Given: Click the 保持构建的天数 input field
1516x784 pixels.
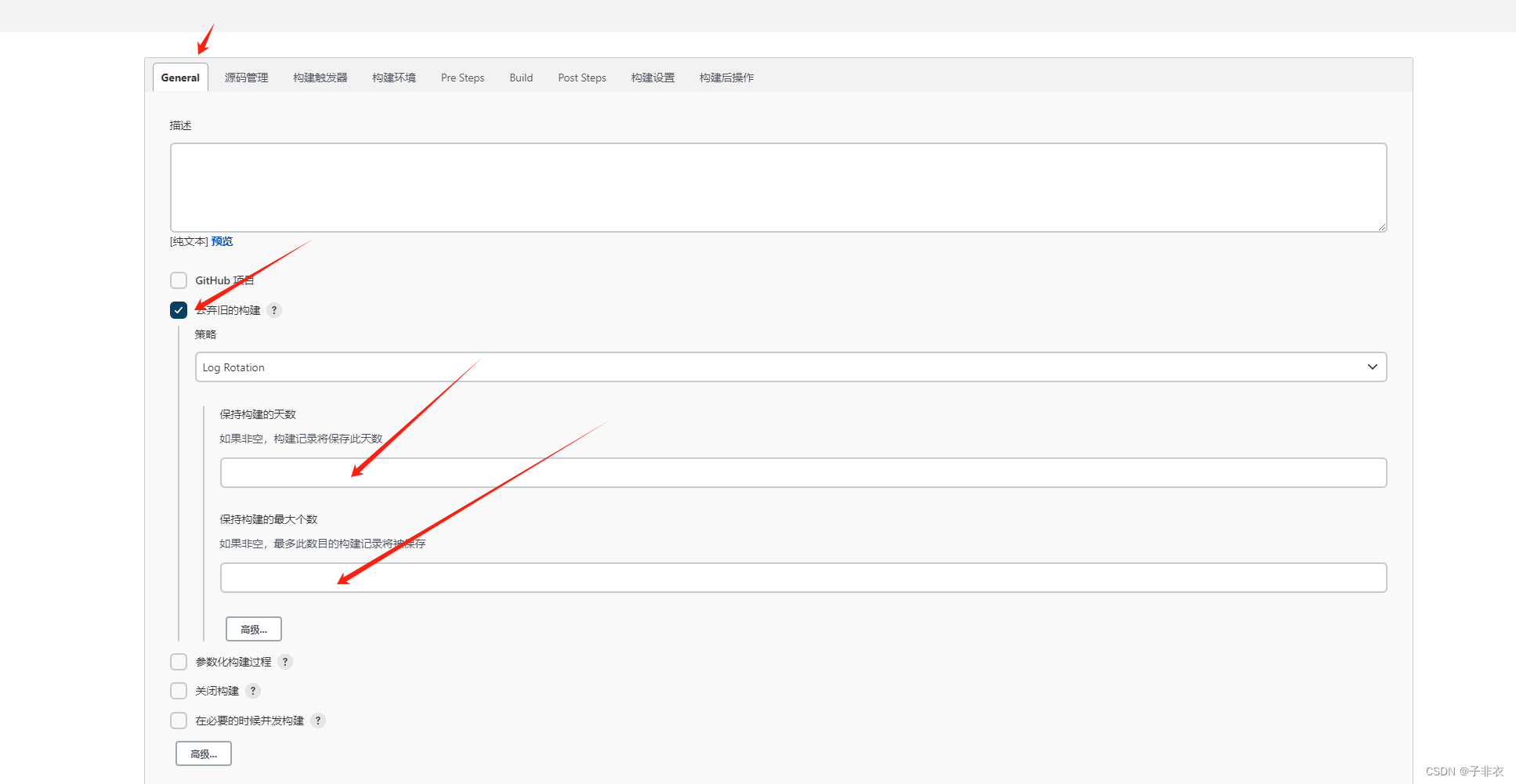Looking at the screenshot, I should [803, 473].
